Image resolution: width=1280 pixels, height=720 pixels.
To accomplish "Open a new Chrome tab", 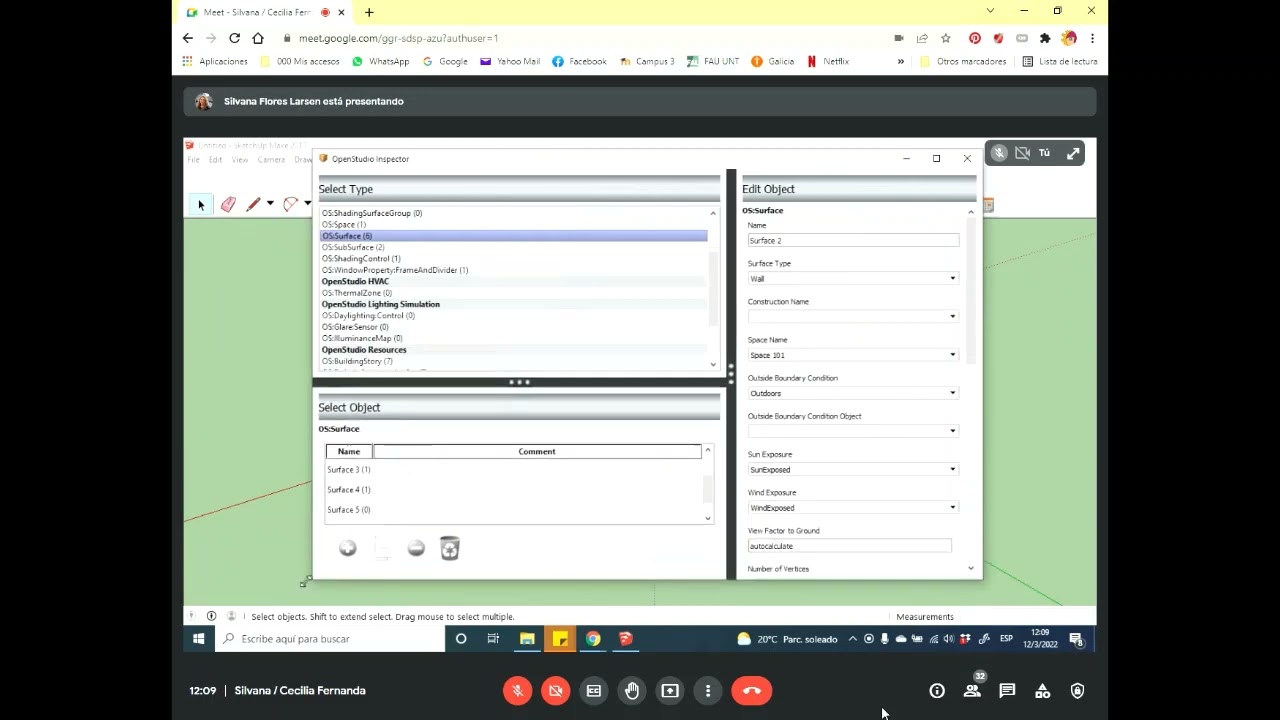I will 369,12.
